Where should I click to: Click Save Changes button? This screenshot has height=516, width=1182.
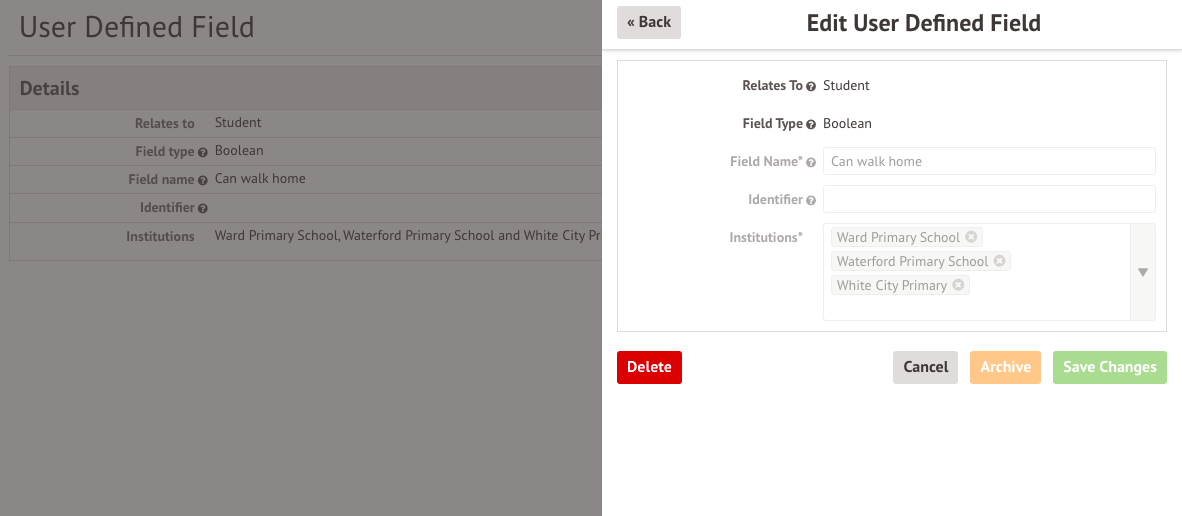tap(1109, 367)
